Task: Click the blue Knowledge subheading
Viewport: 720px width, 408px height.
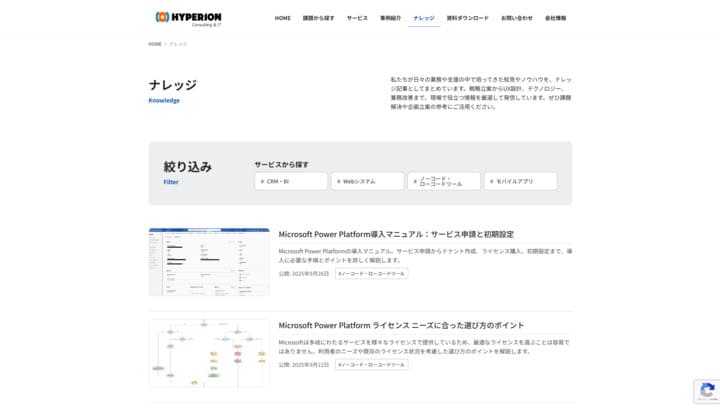Action: pyautogui.click(x=164, y=101)
